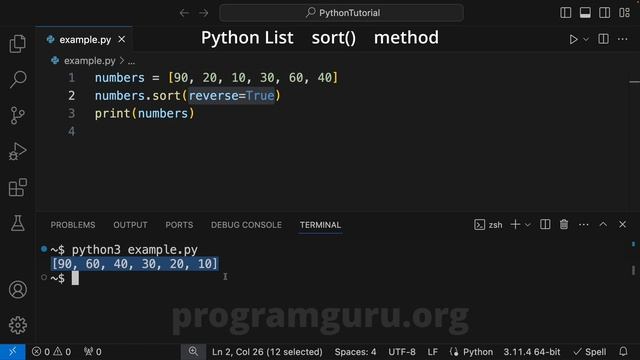Image resolution: width=640 pixels, height=360 pixels.
Task: Toggle the secondary side bar
Action: 604,13
